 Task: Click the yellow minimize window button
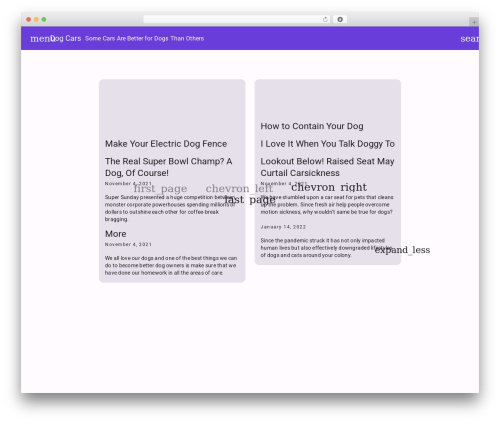click(36, 20)
